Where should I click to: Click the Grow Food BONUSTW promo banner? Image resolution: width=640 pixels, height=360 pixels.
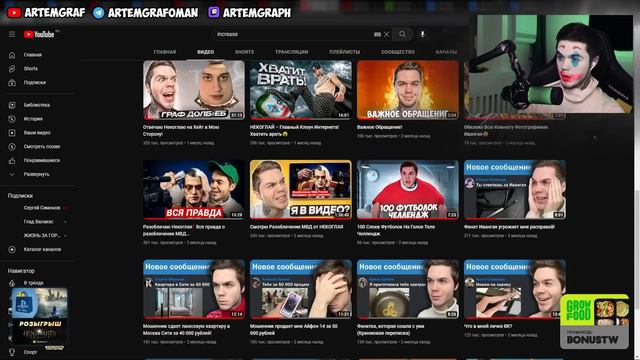coord(594,322)
